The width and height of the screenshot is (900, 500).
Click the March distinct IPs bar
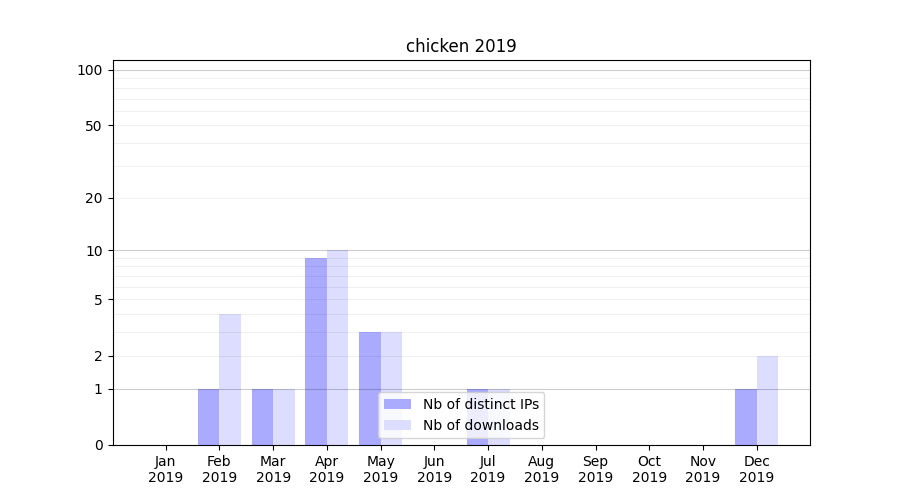tap(262, 417)
